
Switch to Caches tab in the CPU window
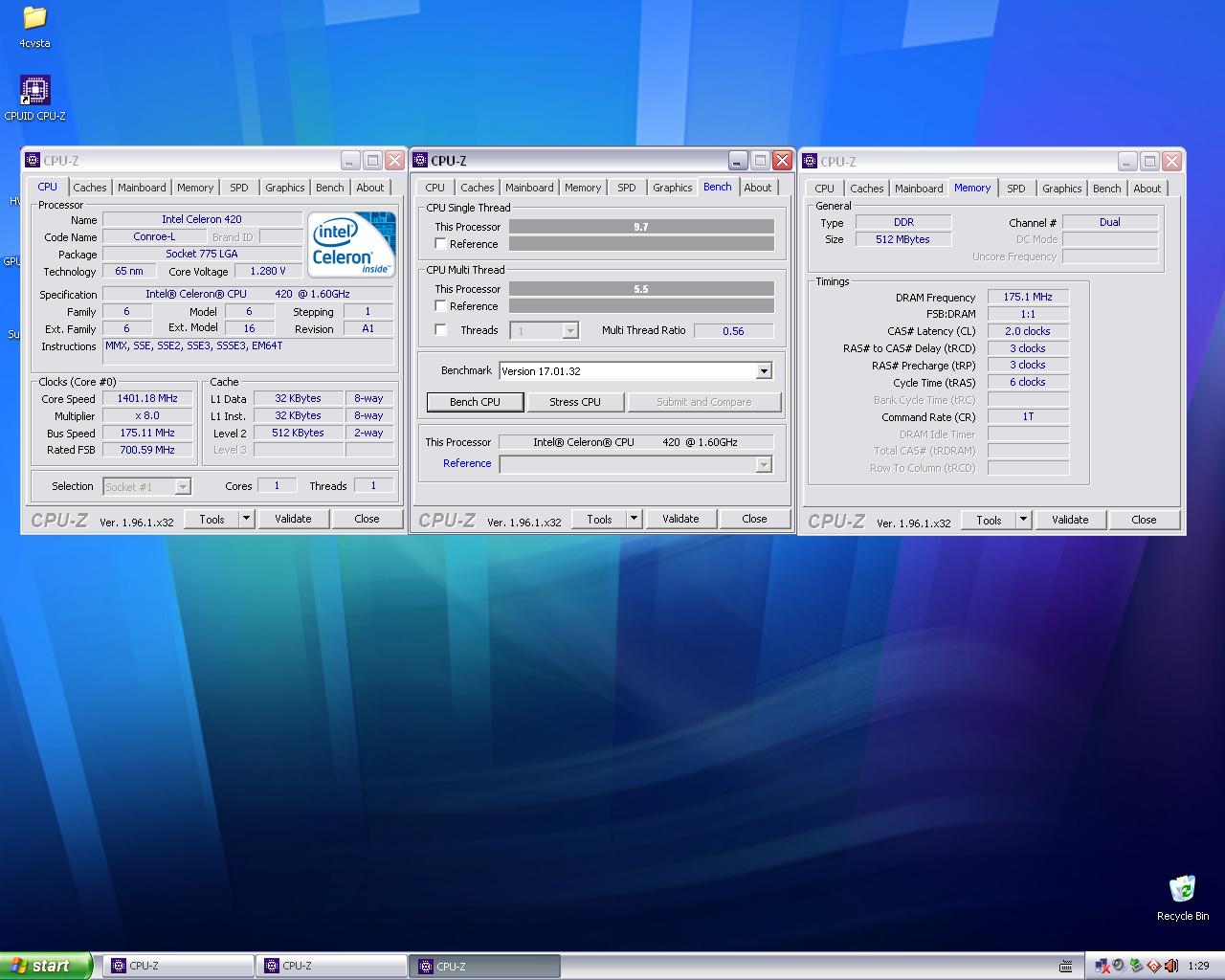click(x=90, y=188)
